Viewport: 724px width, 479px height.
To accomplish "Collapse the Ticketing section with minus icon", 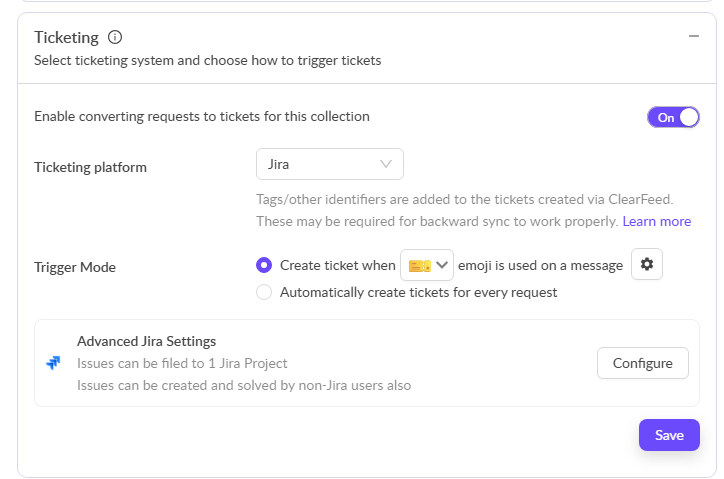I will coord(693,36).
